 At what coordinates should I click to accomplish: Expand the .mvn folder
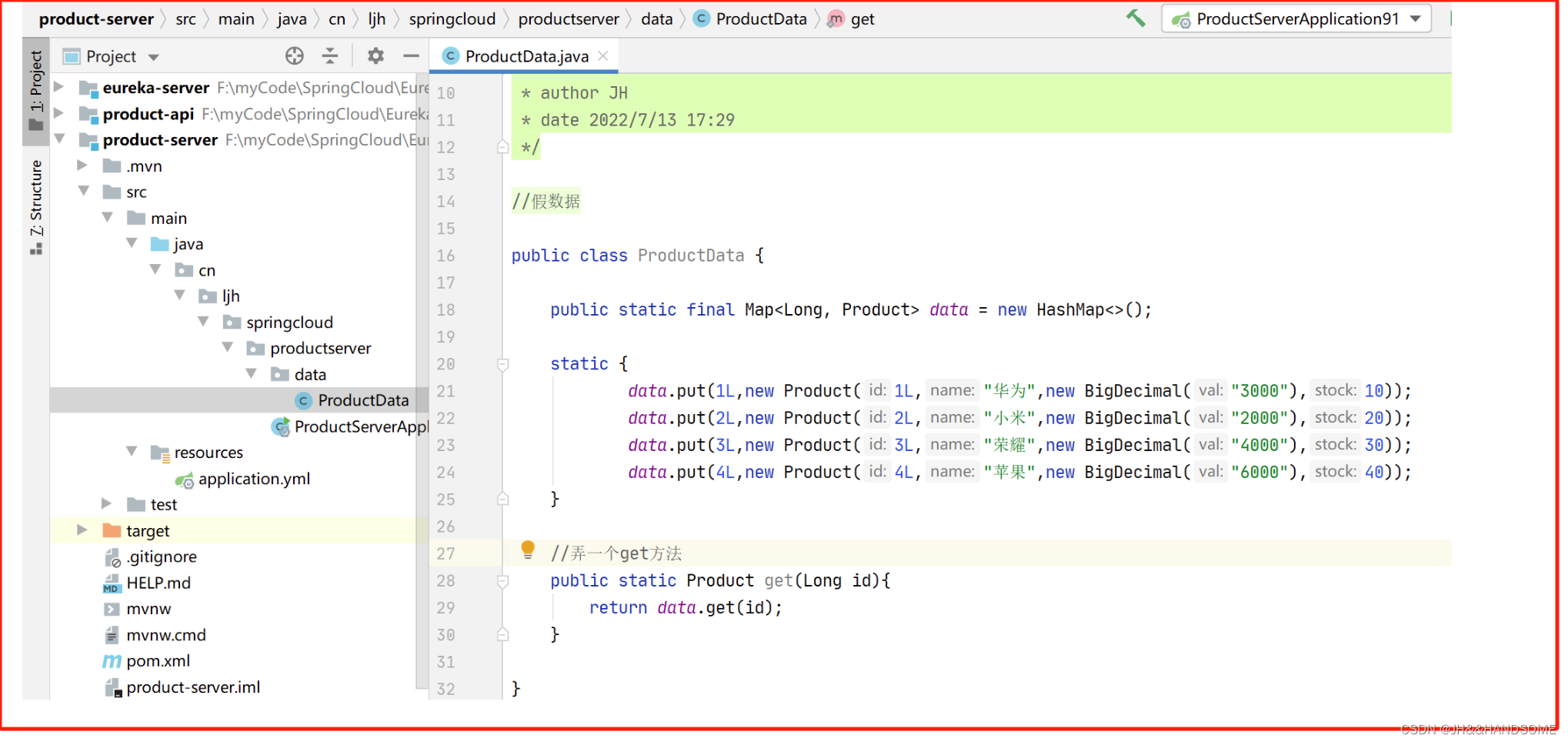(83, 165)
